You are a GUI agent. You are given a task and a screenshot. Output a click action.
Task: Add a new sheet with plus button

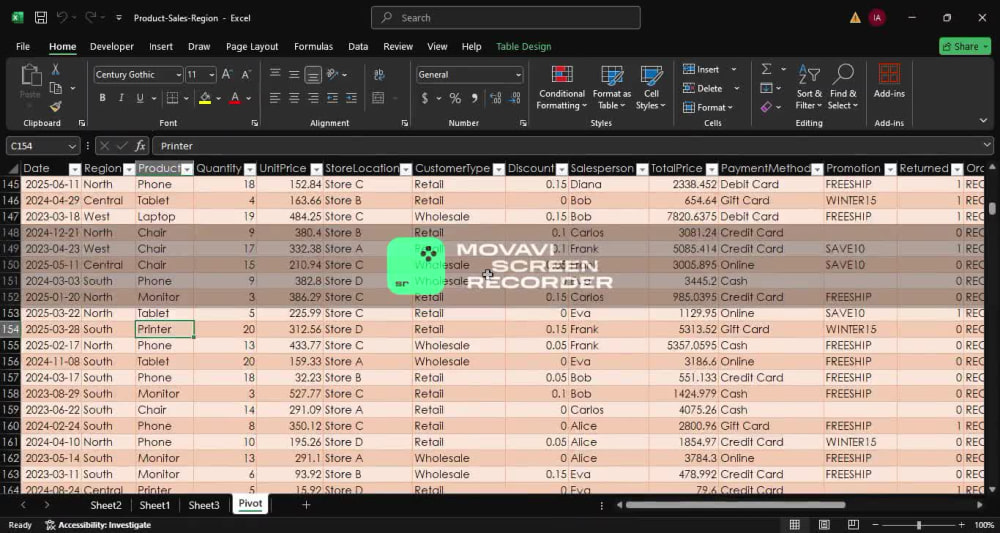[x=306, y=505]
